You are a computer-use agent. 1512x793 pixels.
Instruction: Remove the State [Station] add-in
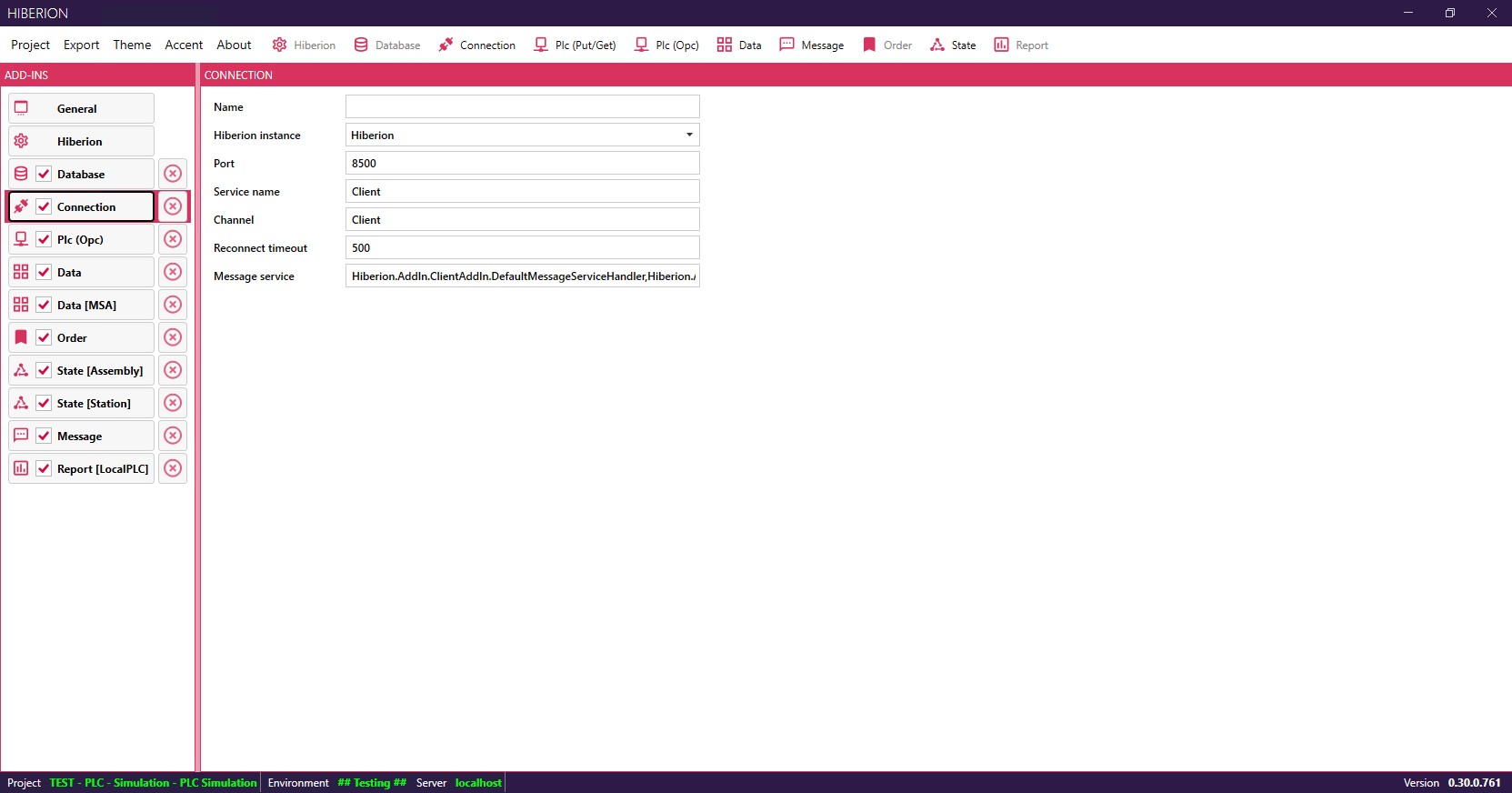pyautogui.click(x=173, y=403)
